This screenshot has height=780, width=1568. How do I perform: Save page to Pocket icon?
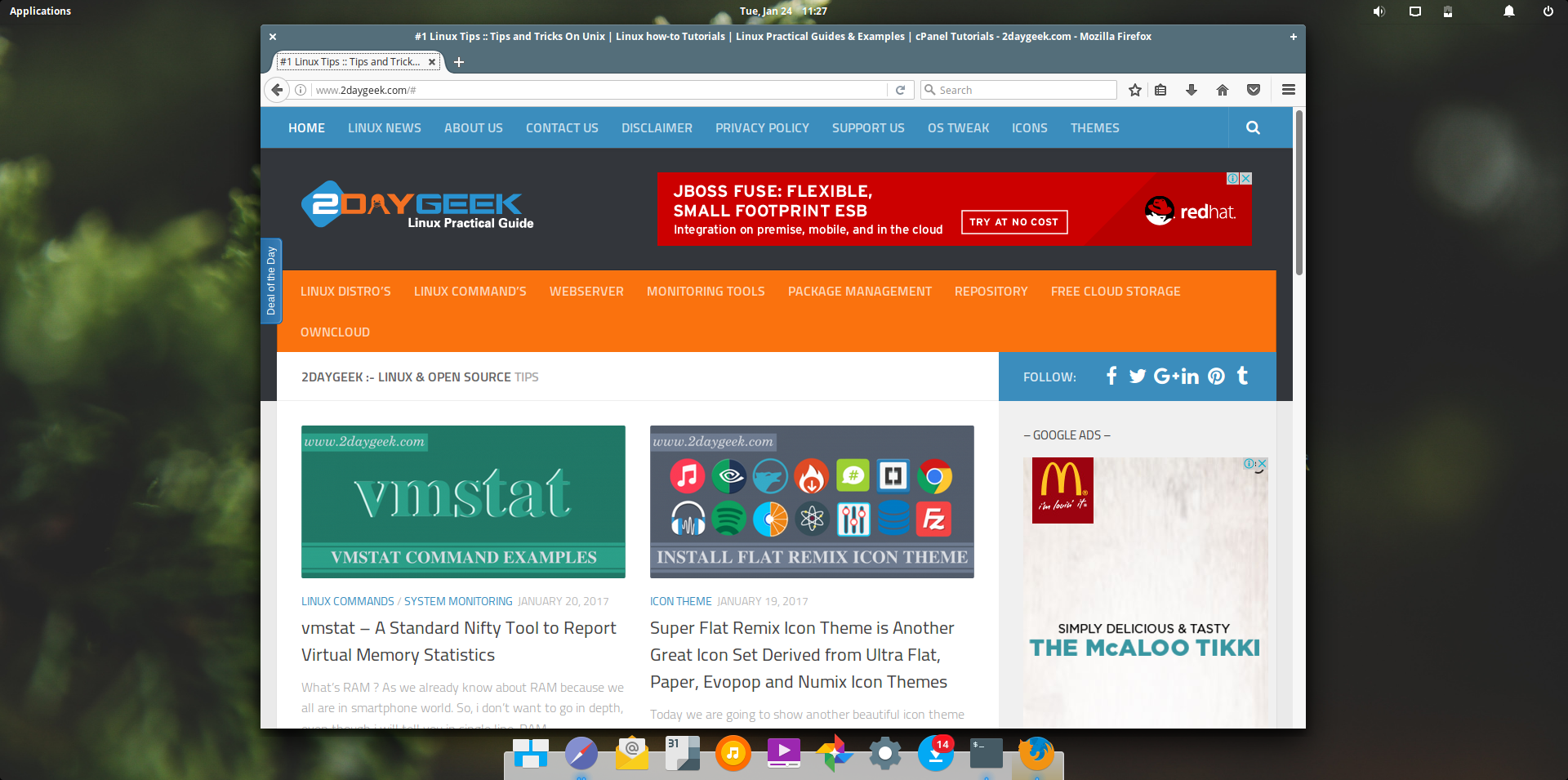pyautogui.click(x=1254, y=90)
